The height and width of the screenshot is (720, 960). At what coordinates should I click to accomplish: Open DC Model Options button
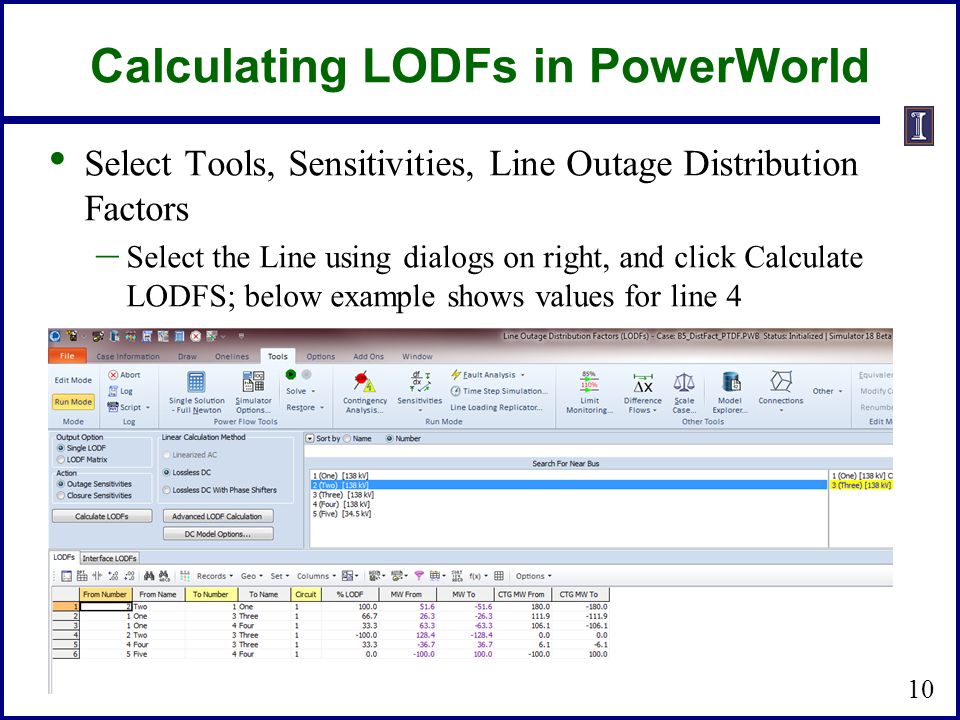pyautogui.click(x=217, y=534)
